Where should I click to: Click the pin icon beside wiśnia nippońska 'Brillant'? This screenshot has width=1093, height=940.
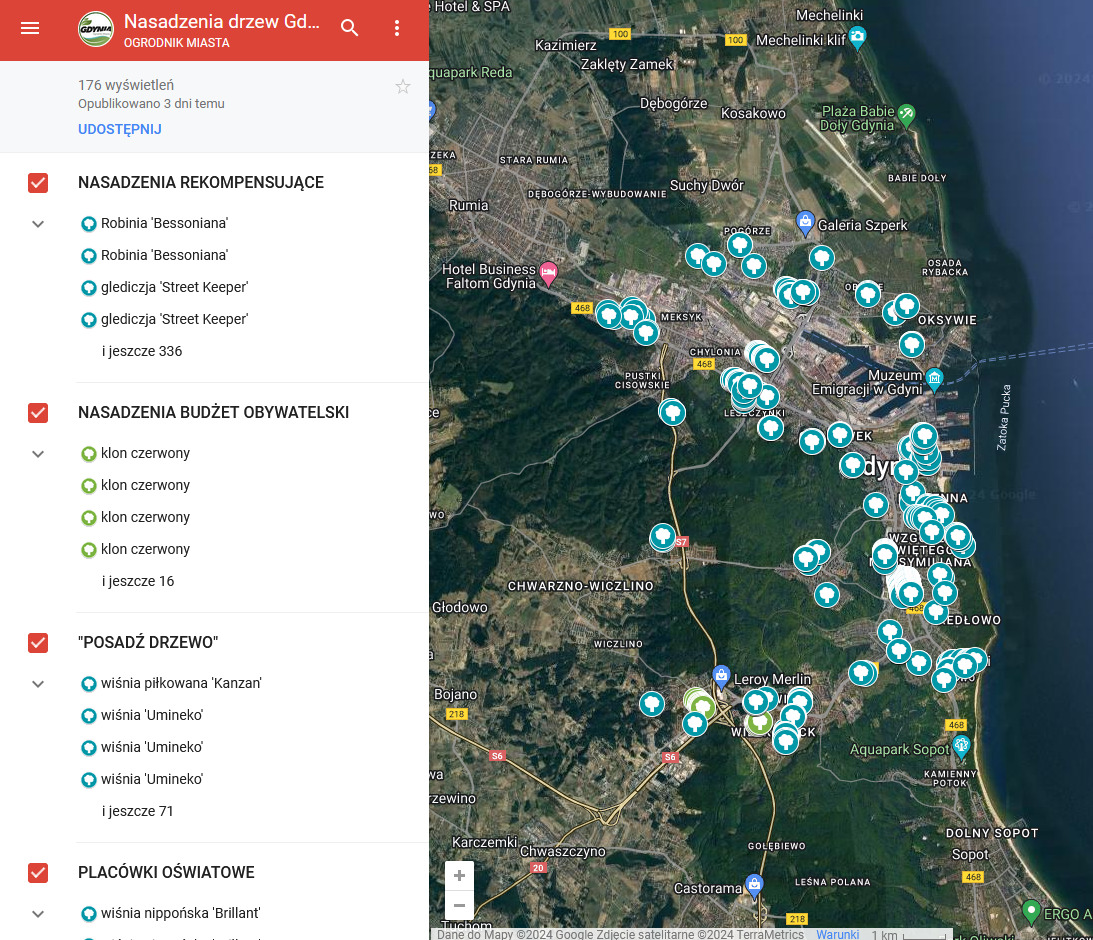coord(88,913)
